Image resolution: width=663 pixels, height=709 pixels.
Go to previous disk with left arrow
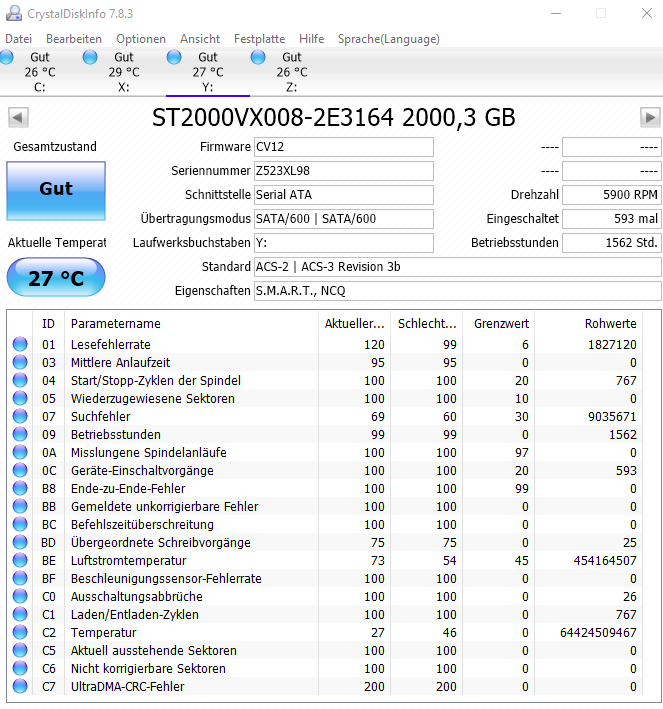[18, 118]
